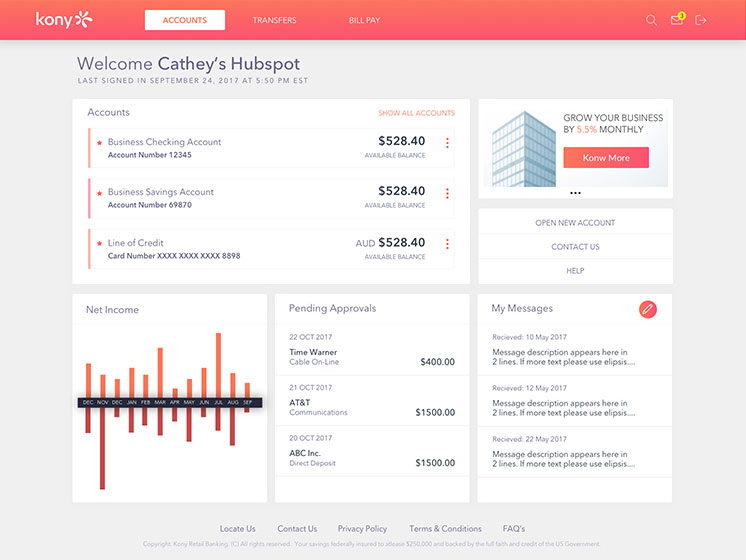Screen dimensions: 746x560
Task: Click the MAR label in Net Income chart
Action: 160,403
